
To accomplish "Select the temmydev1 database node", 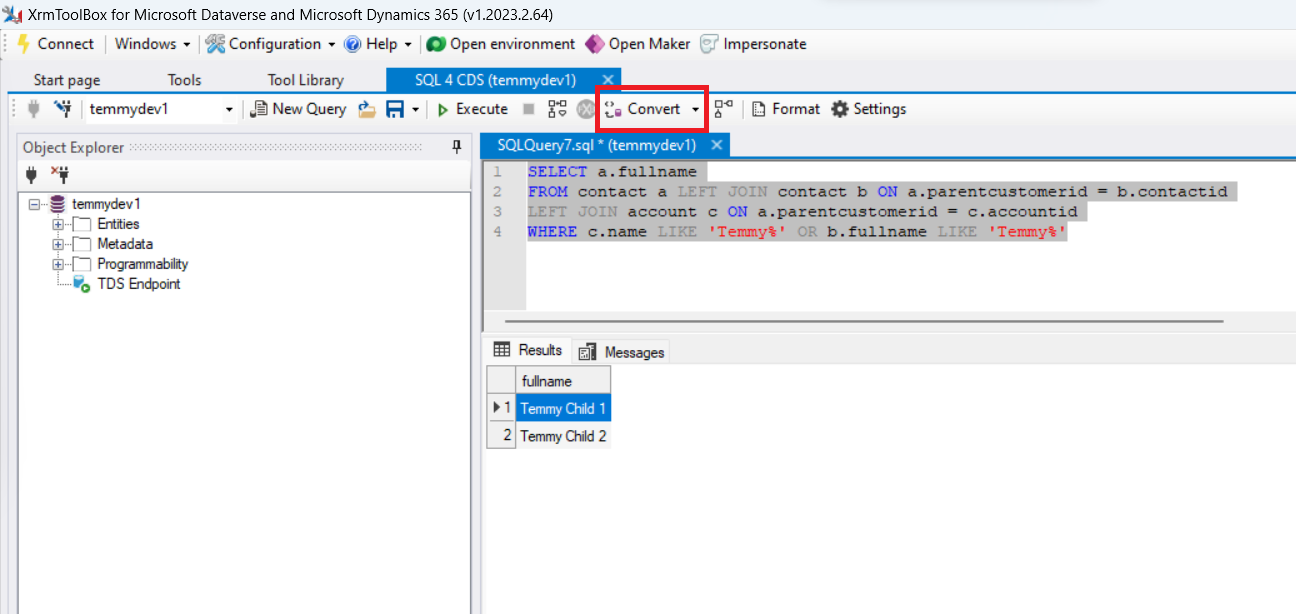I will (107, 204).
